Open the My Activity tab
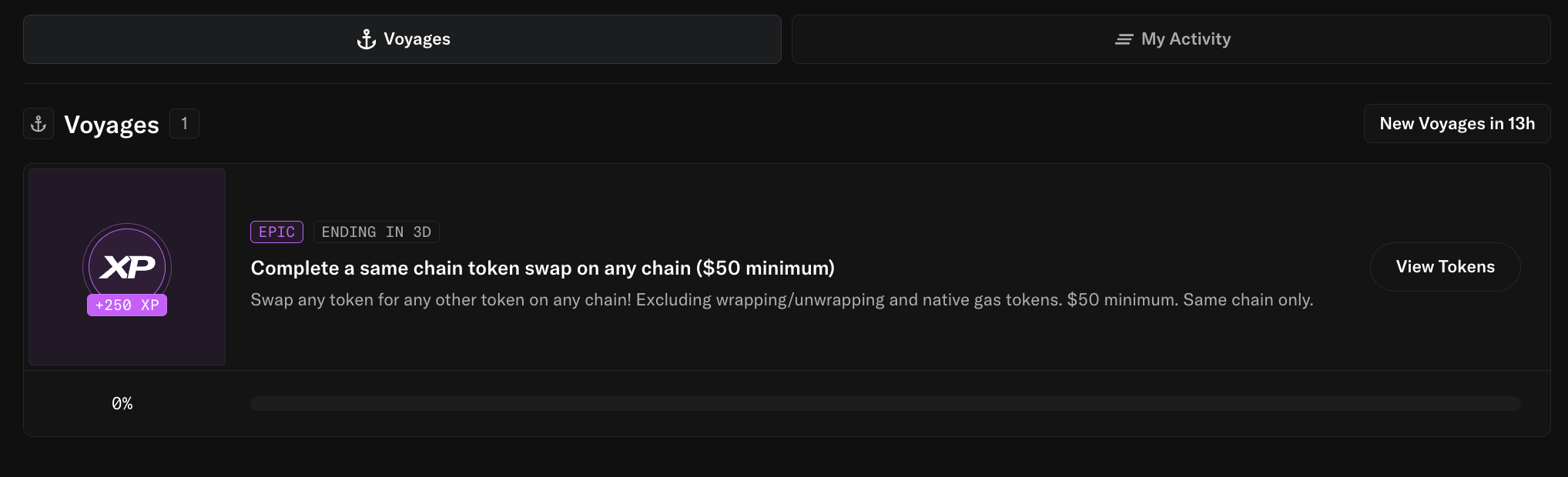 (x=1171, y=39)
